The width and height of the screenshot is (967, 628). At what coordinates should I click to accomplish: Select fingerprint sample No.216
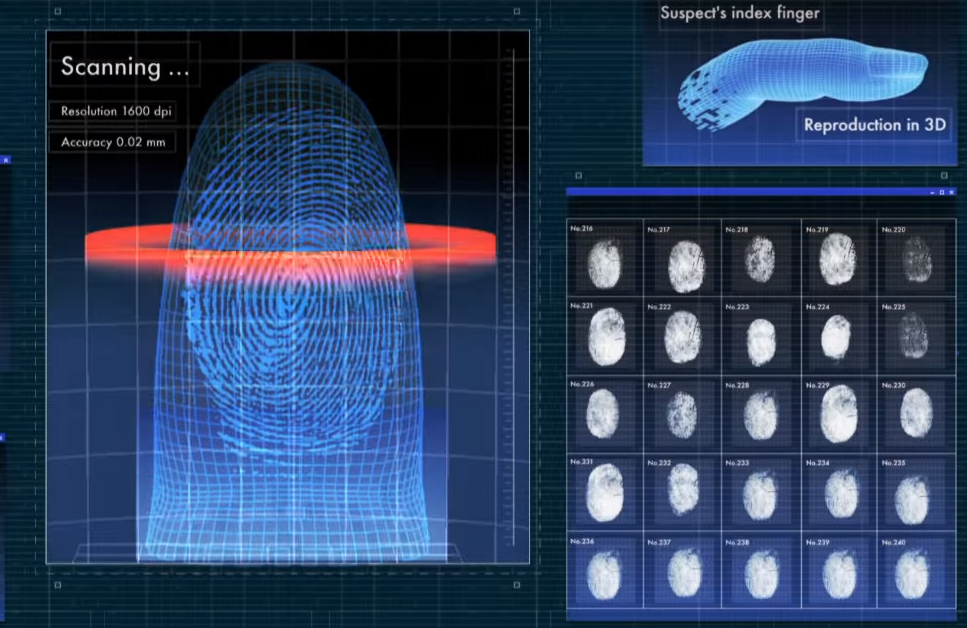click(605, 264)
